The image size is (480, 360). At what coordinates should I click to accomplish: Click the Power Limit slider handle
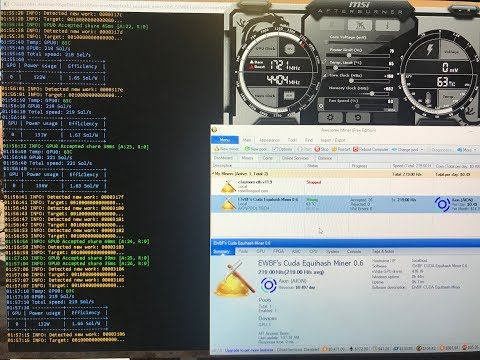(x=349, y=55)
